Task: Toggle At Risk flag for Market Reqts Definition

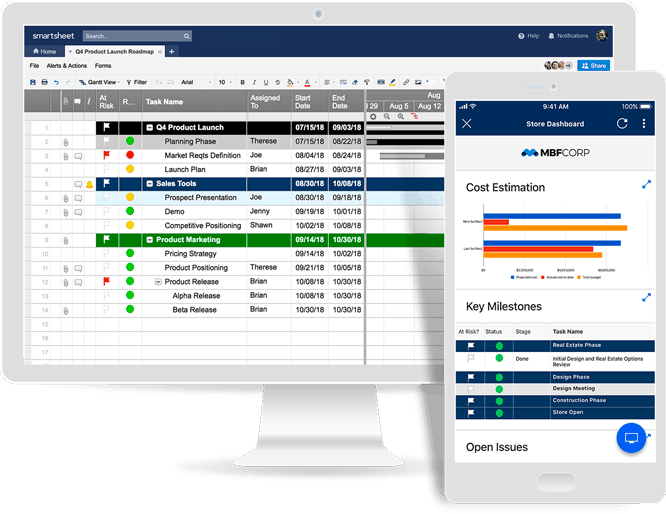Action: 105,155
